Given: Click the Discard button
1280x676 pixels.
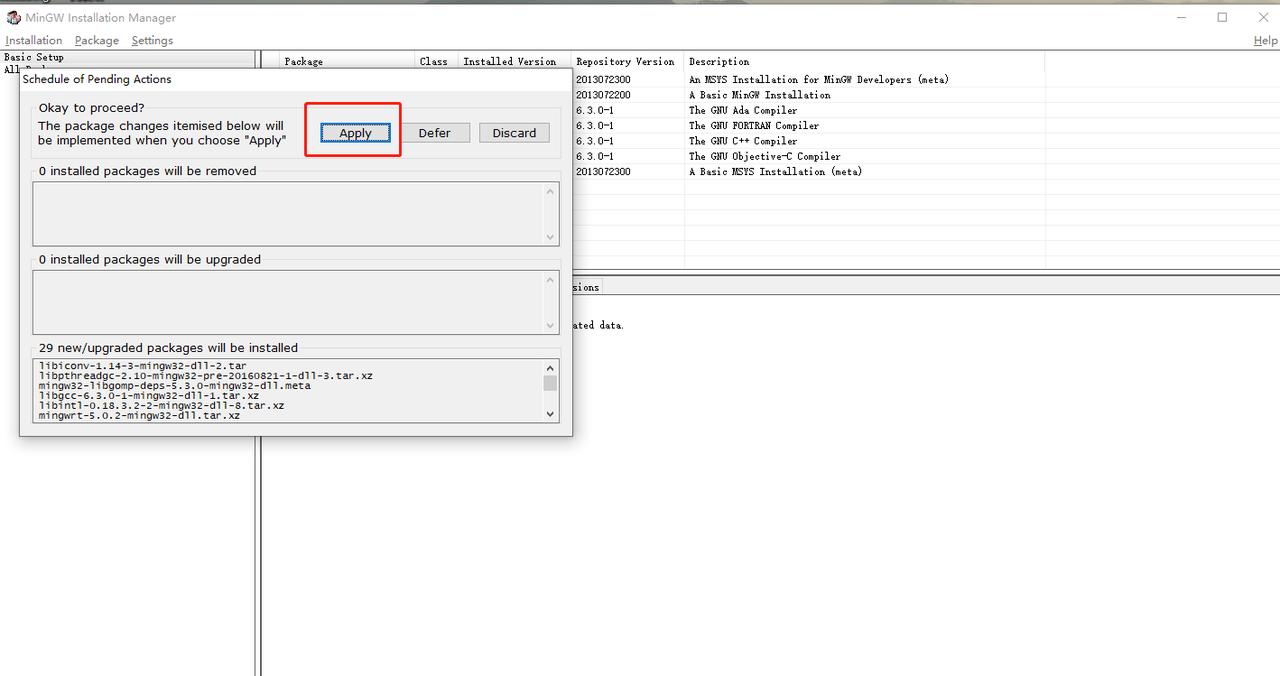Looking at the screenshot, I should pos(514,133).
